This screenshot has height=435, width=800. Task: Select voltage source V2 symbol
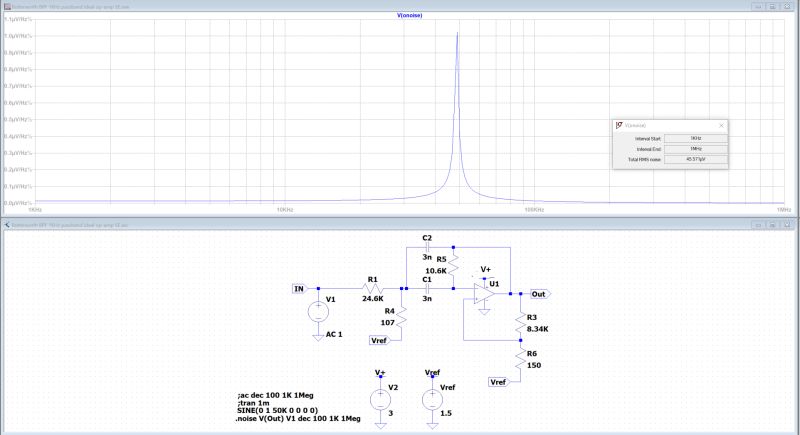(x=380, y=399)
